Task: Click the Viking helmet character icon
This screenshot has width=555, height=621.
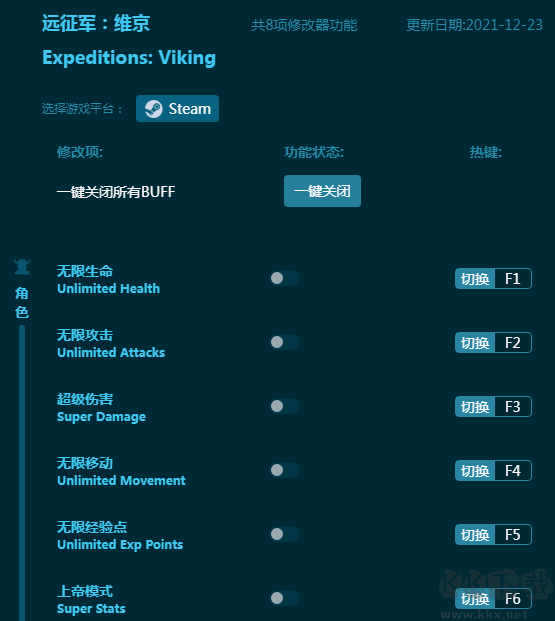Action: (22, 267)
